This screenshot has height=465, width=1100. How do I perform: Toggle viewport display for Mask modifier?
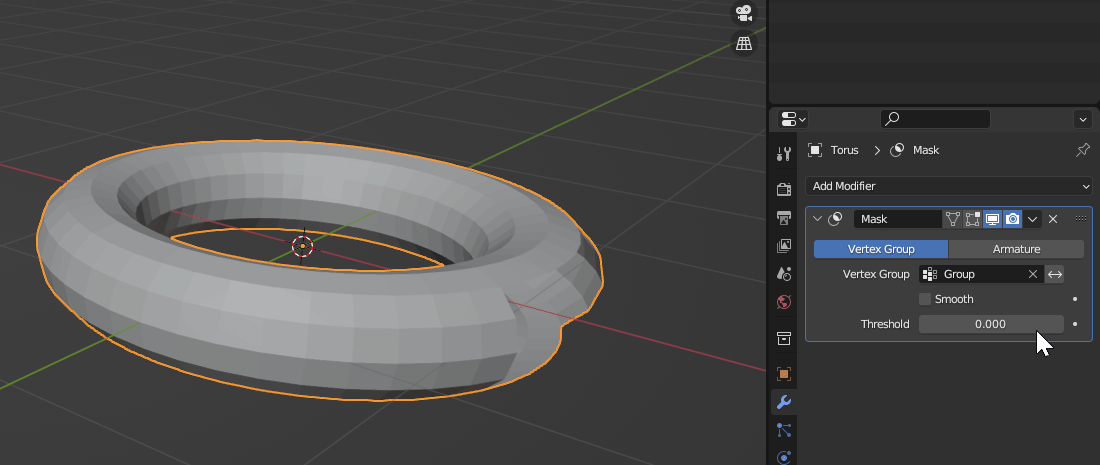point(993,219)
